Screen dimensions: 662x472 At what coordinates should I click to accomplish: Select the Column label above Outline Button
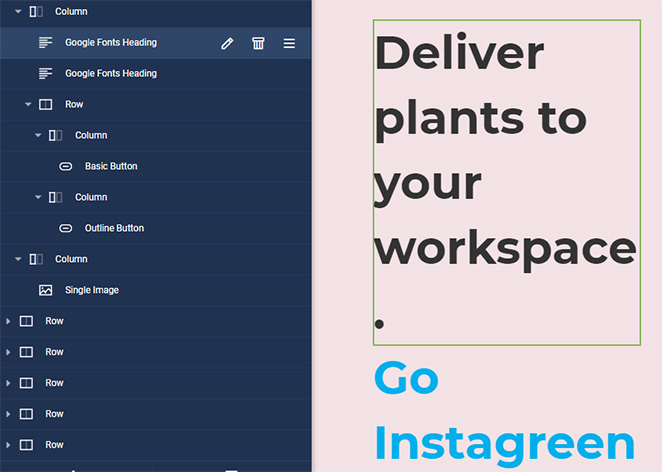coord(91,197)
